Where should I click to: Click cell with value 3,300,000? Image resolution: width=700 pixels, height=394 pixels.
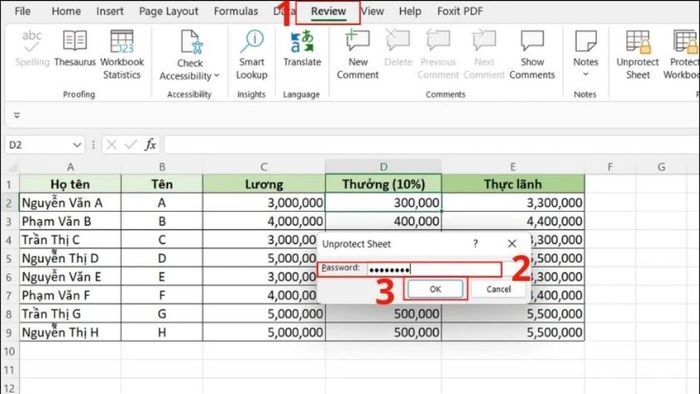point(512,203)
